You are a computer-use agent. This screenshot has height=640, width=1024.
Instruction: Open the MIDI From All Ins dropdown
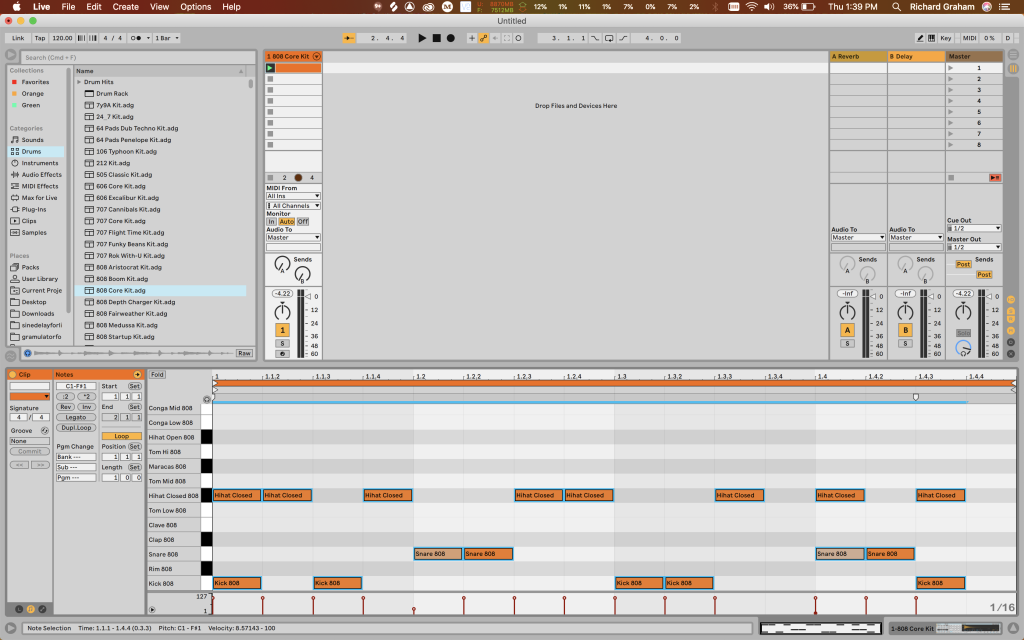coord(293,196)
